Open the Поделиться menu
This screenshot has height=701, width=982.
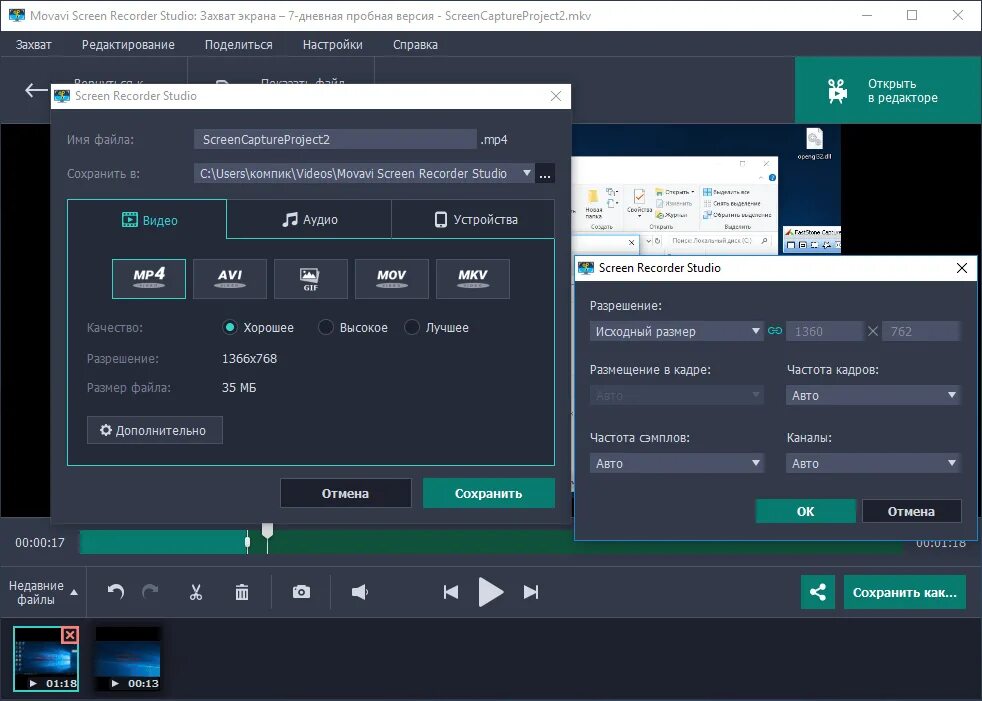[x=239, y=44]
